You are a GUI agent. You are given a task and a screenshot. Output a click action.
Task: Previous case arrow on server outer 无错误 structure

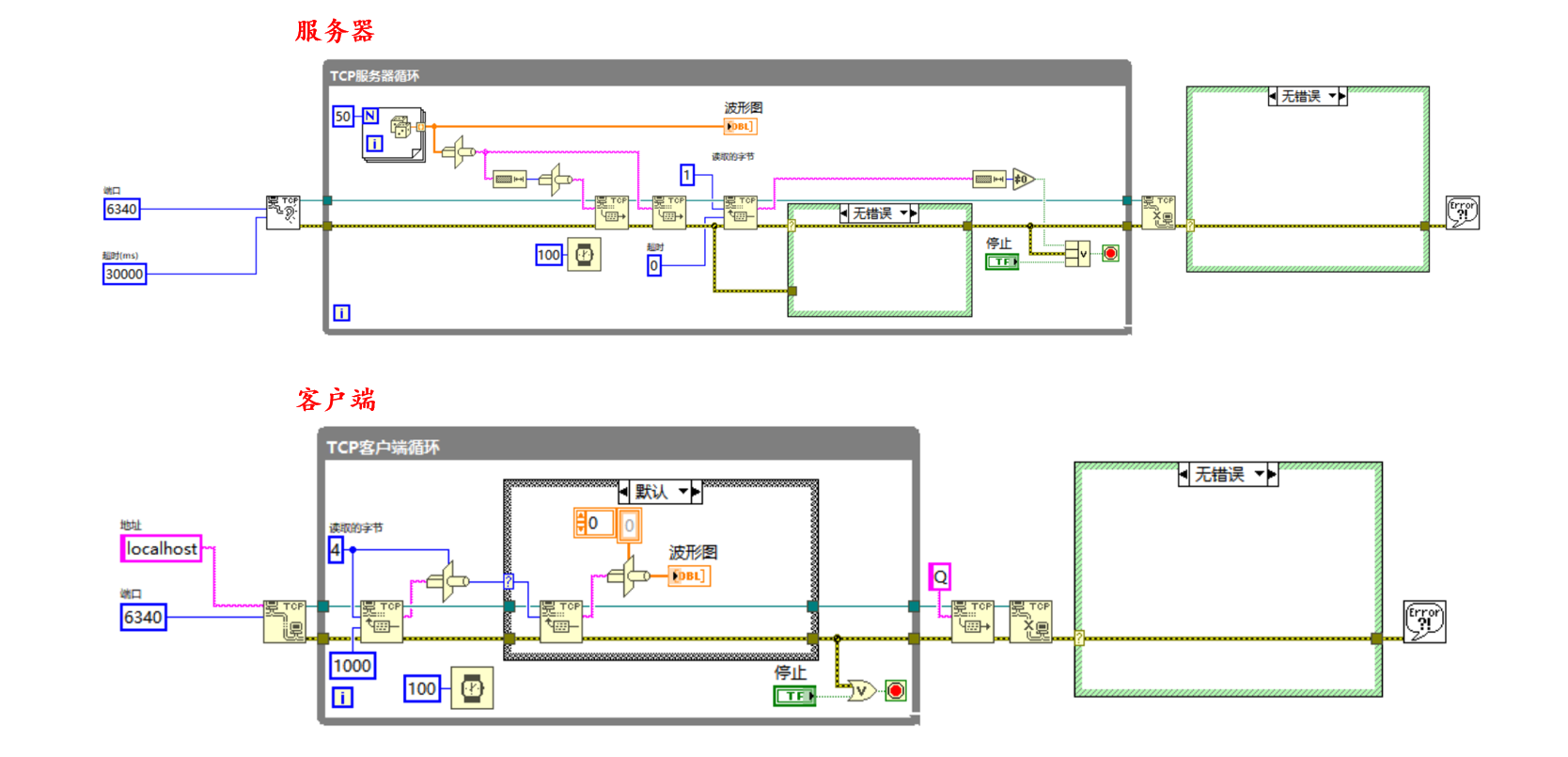pos(1273,96)
